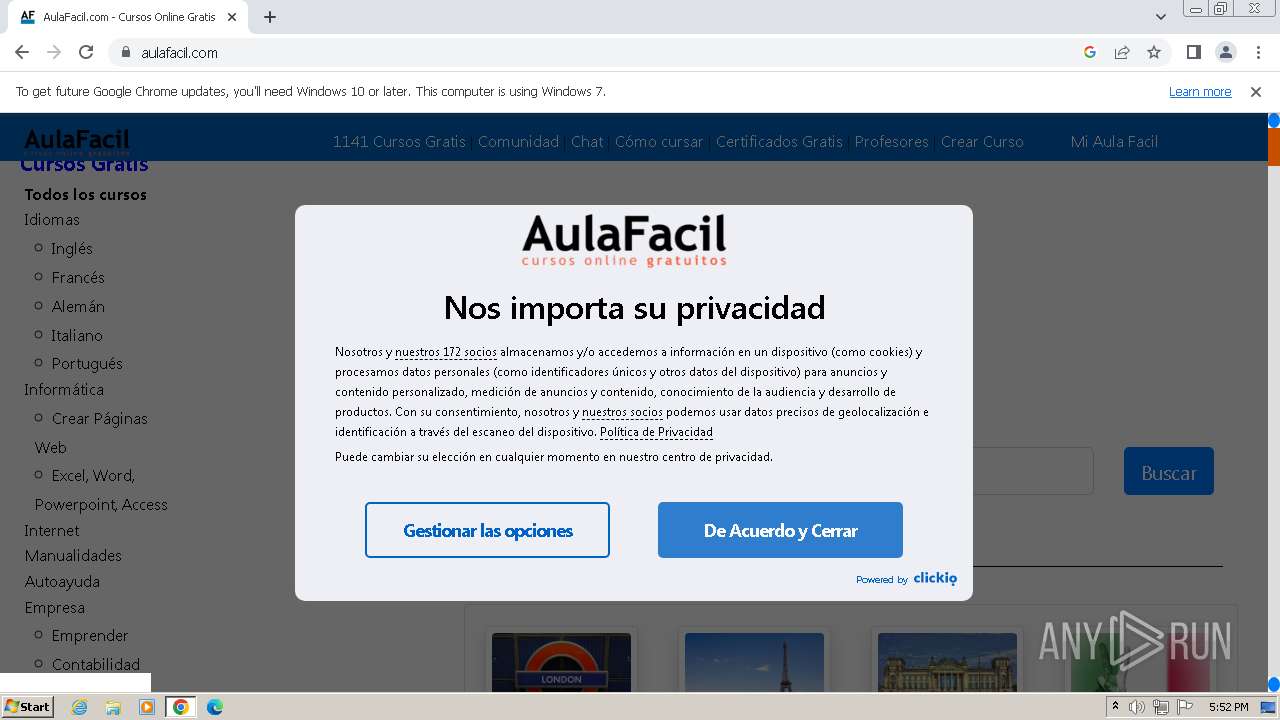1280x720 pixels.
Task: Open Cómo cursar menu item
Action: point(659,141)
